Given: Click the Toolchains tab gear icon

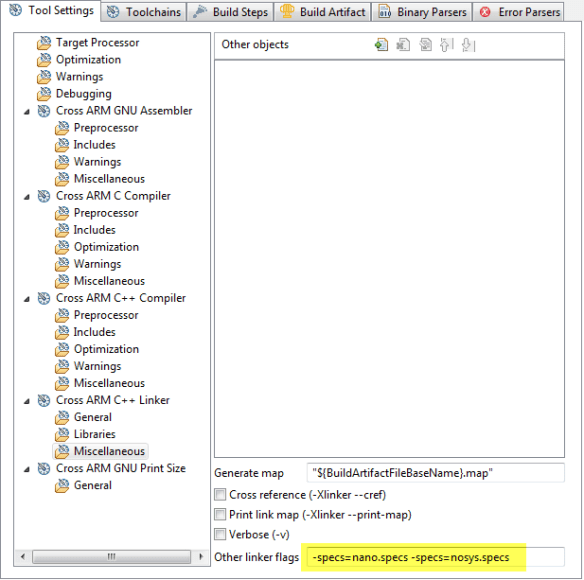Looking at the screenshot, I should click(x=113, y=12).
